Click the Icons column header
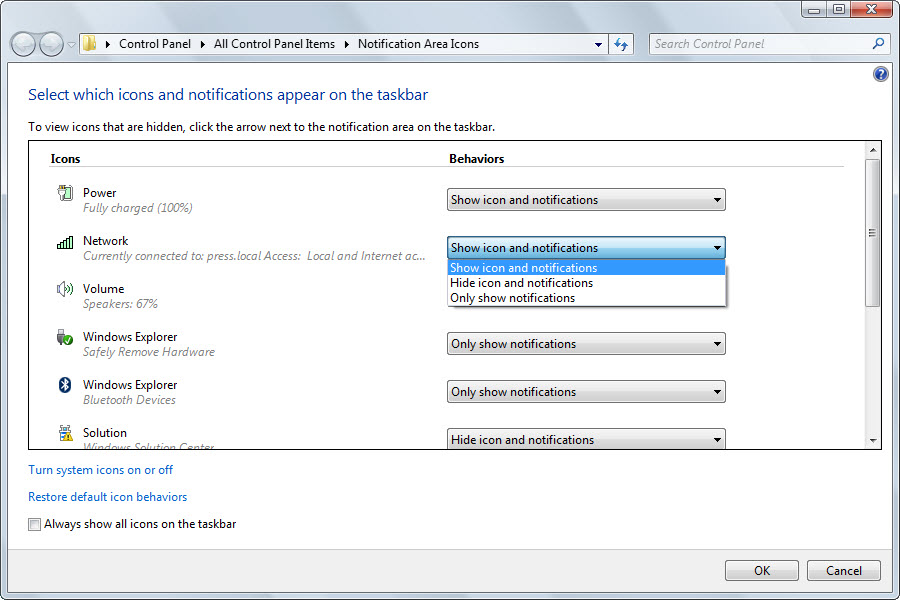 pyautogui.click(x=65, y=159)
